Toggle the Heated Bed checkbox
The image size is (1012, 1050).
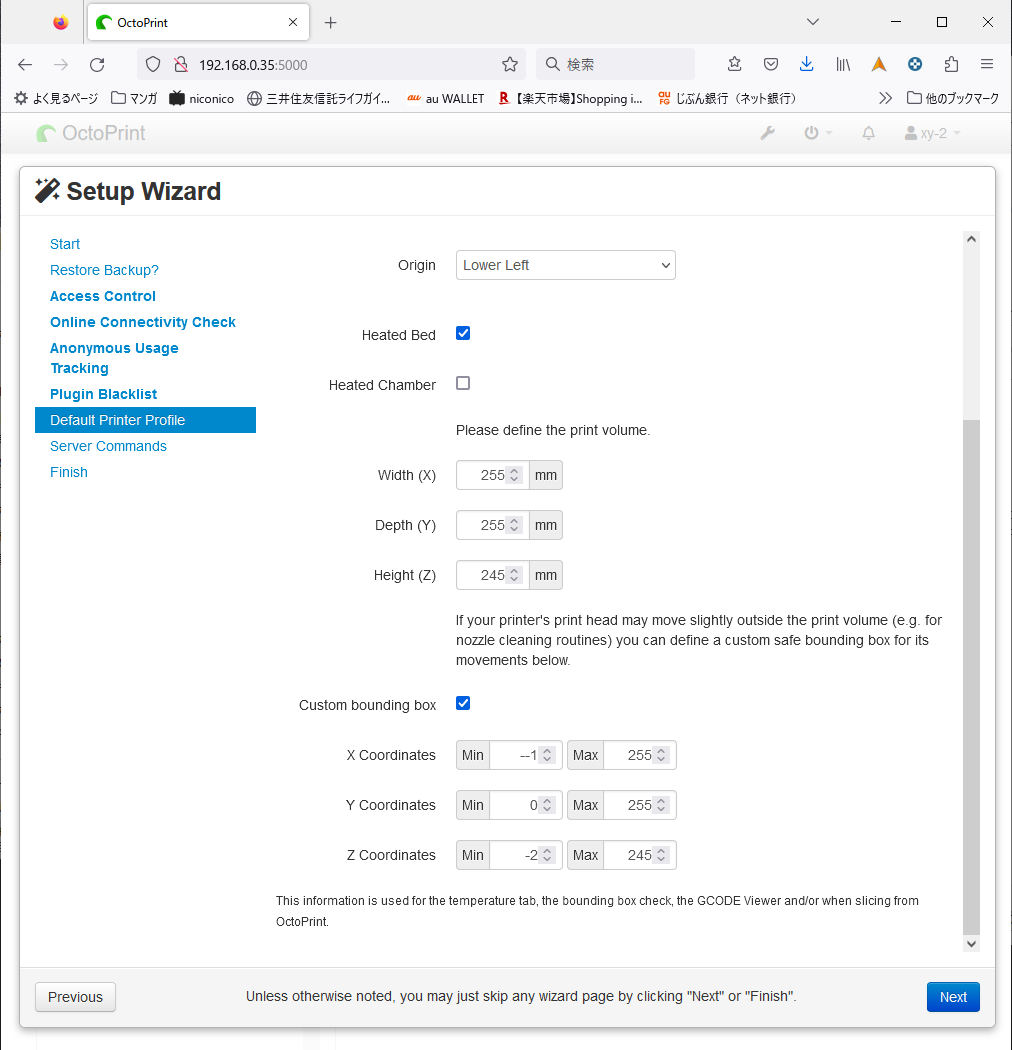463,333
